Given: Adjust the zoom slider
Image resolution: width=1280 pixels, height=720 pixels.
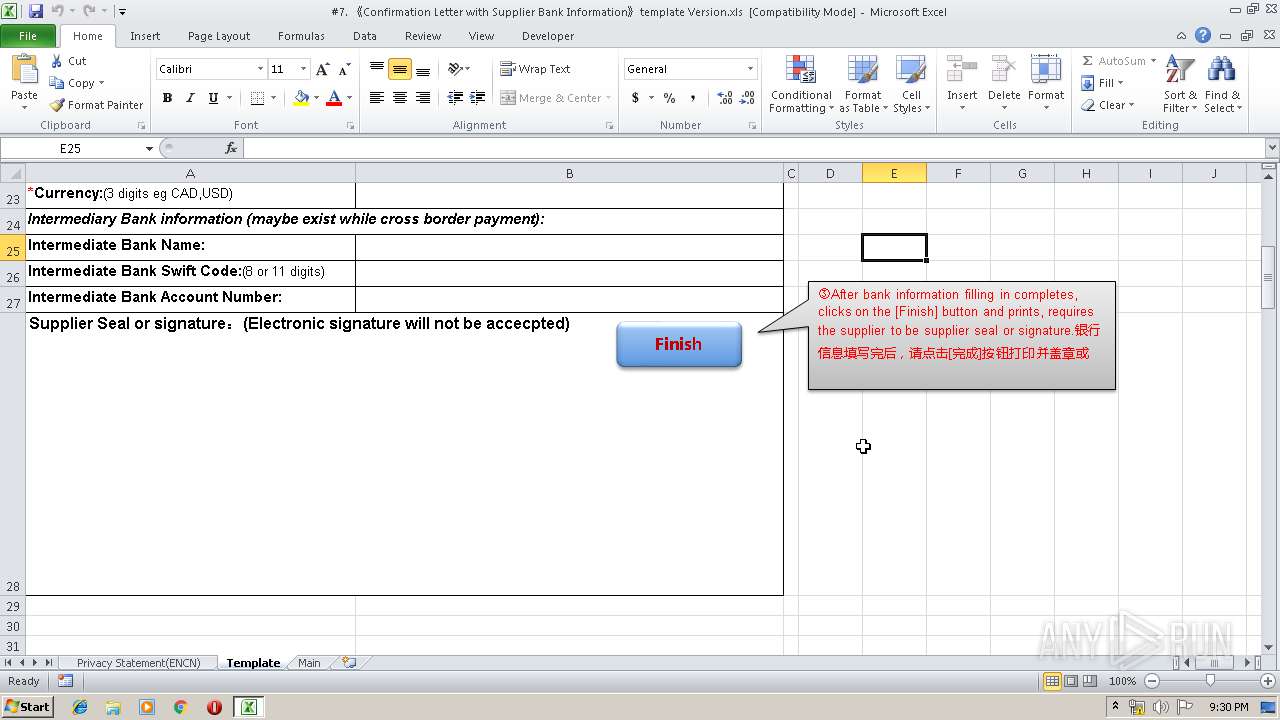Looking at the screenshot, I should 1210,681.
